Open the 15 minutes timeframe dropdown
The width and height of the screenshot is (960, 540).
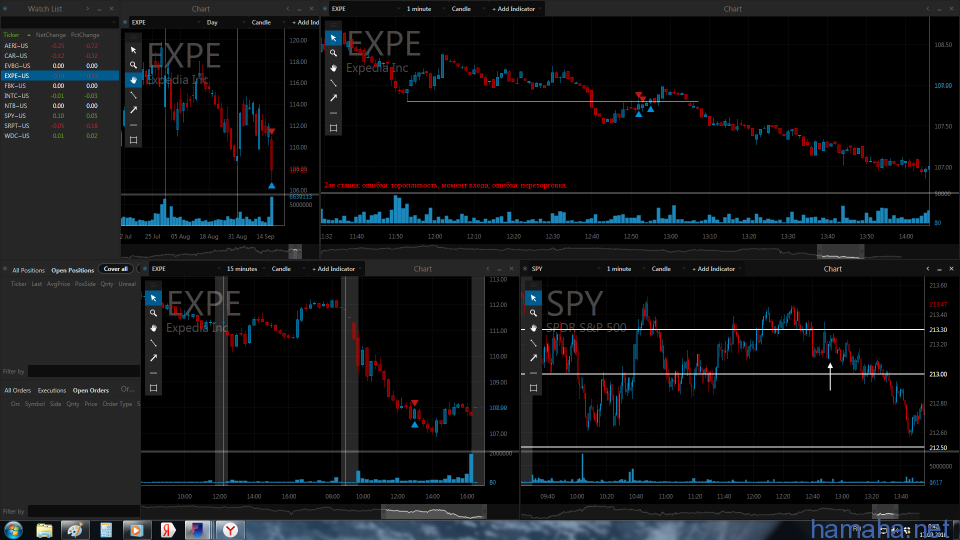click(x=245, y=269)
